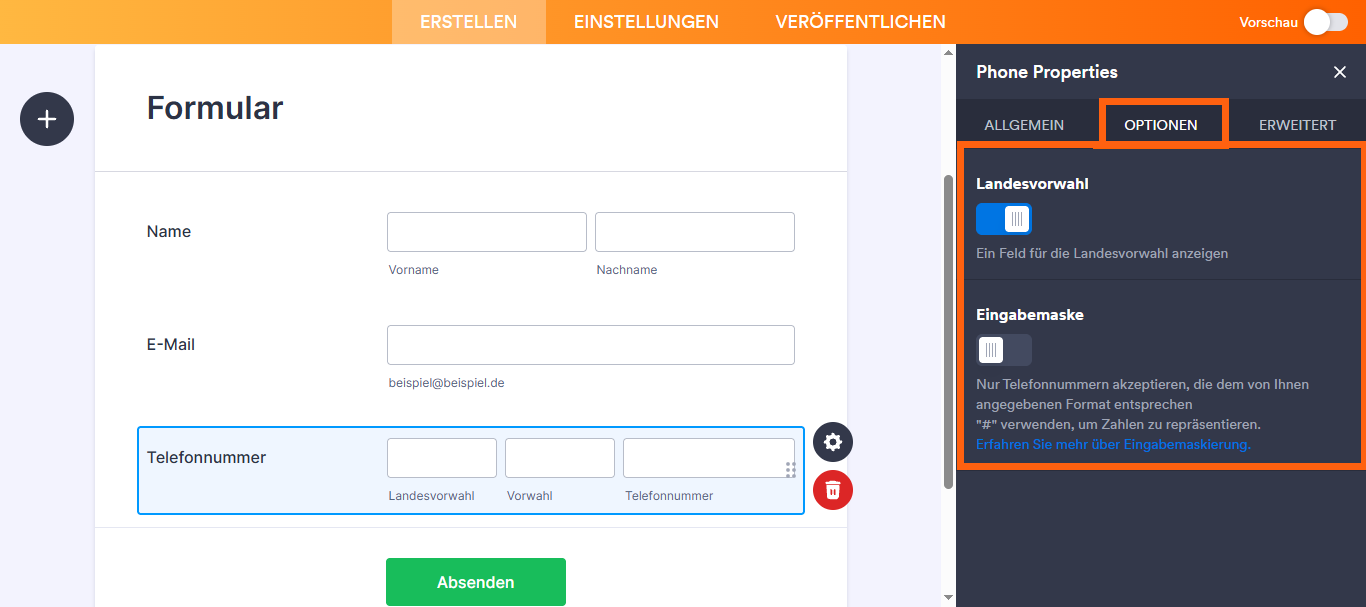Select the Telefonnummer field label
Image resolution: width=1366 pixels, height=607 pixels.
click(206, 457)
